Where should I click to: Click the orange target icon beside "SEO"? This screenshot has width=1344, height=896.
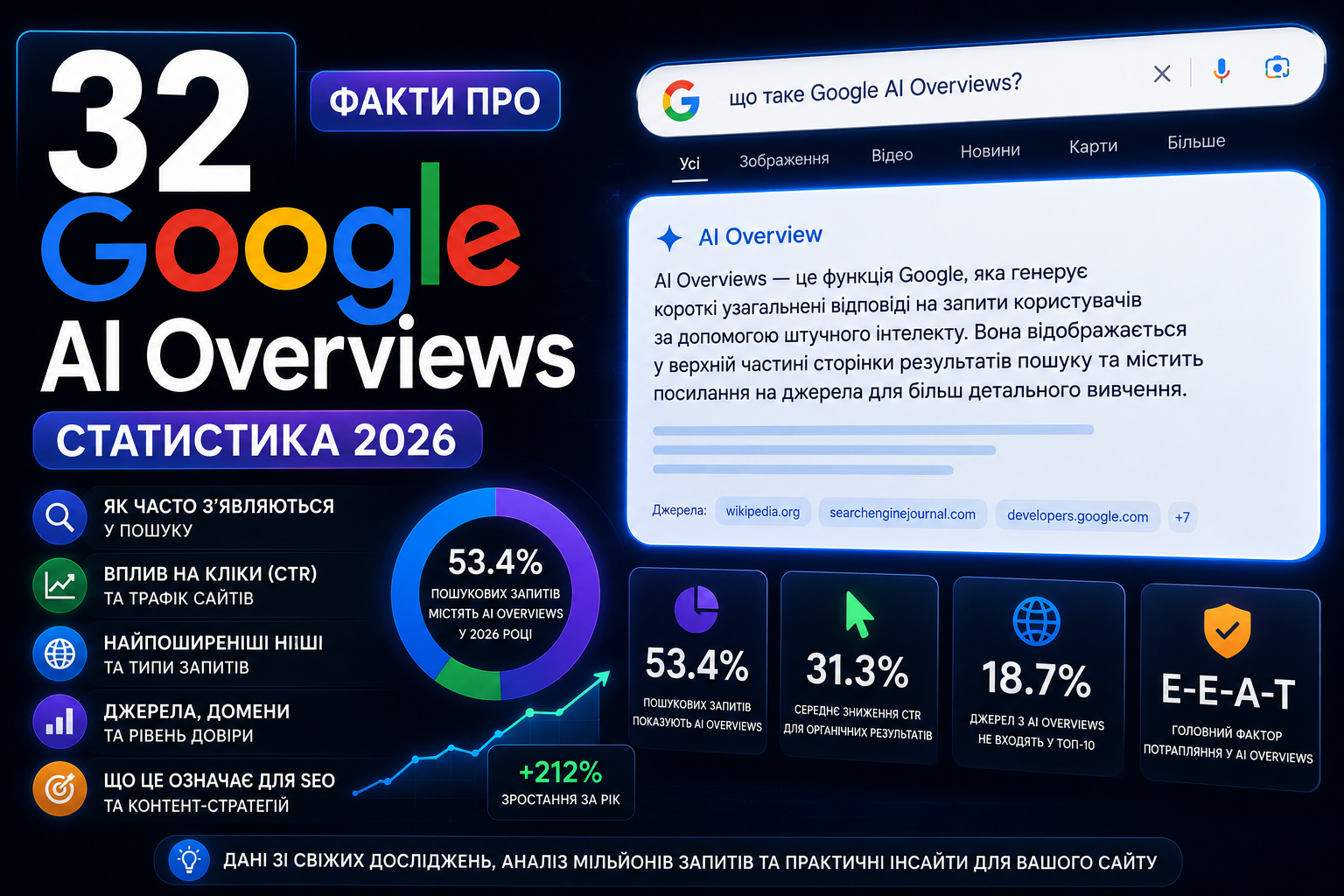[x=59, y=789]
